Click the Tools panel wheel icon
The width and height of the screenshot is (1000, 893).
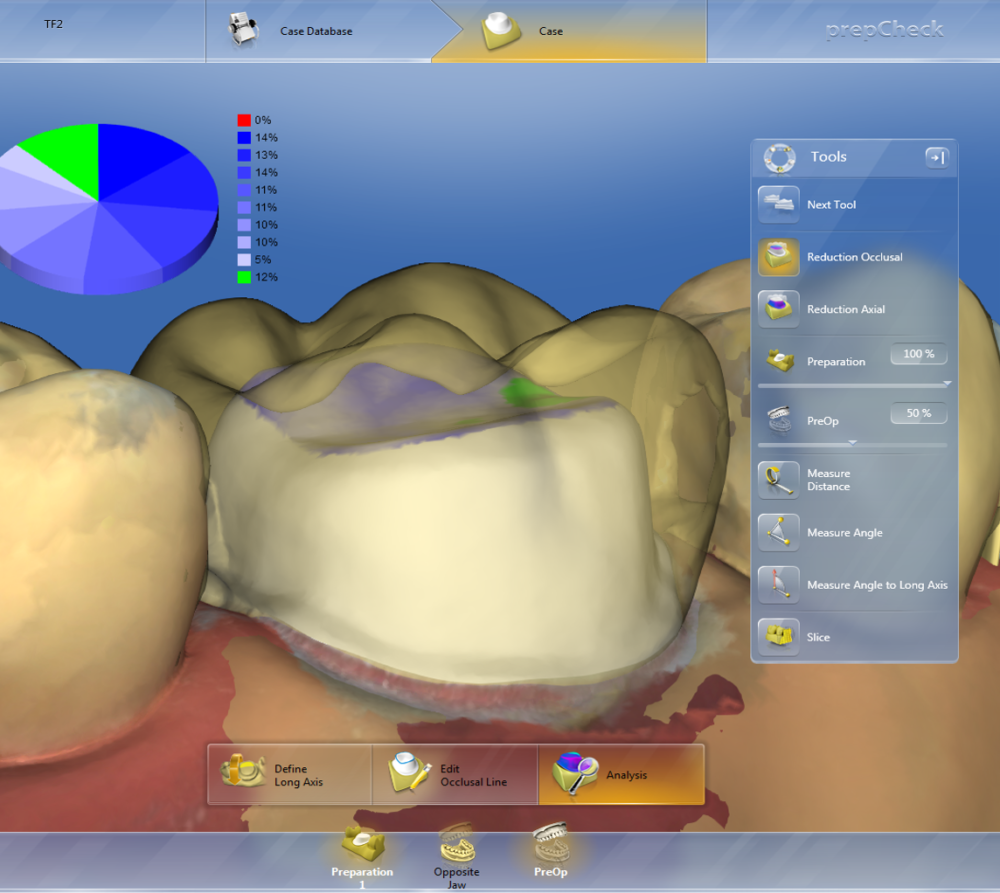[x=779, y=158]
